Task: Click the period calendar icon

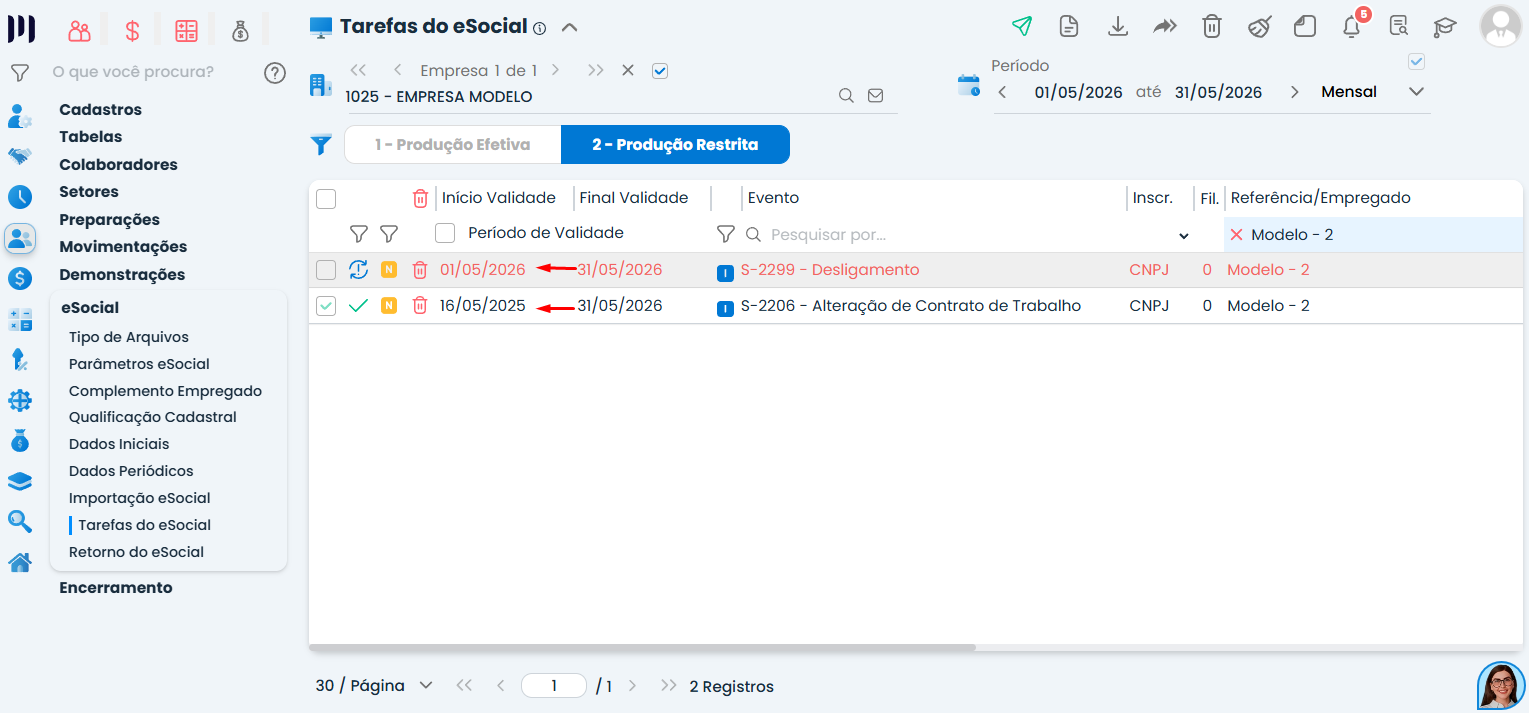Action: 969,85
